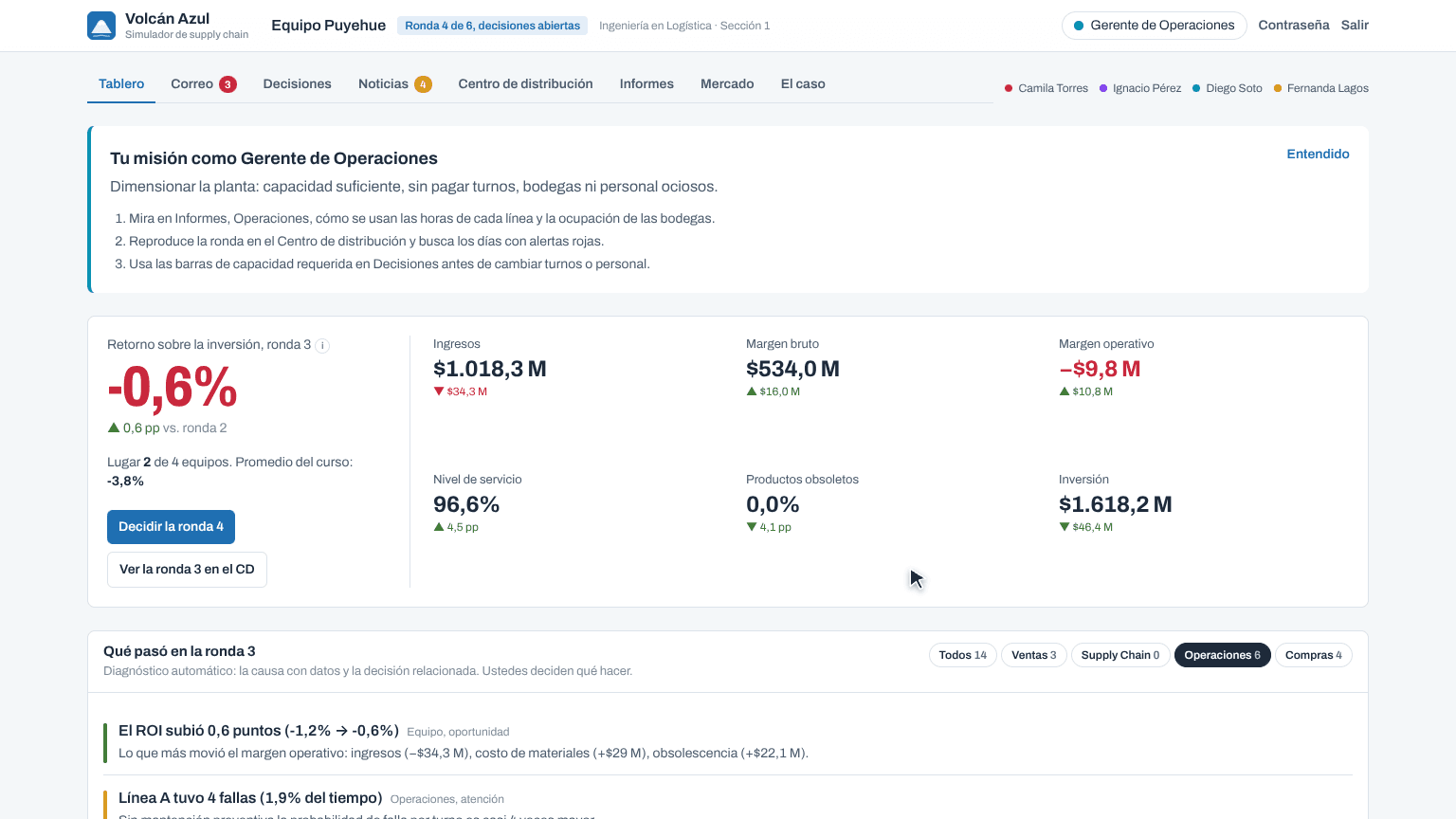1456x819 pixels.
Task: Click the red down arrow beside $34,3 M
Action: pos(439,391)
